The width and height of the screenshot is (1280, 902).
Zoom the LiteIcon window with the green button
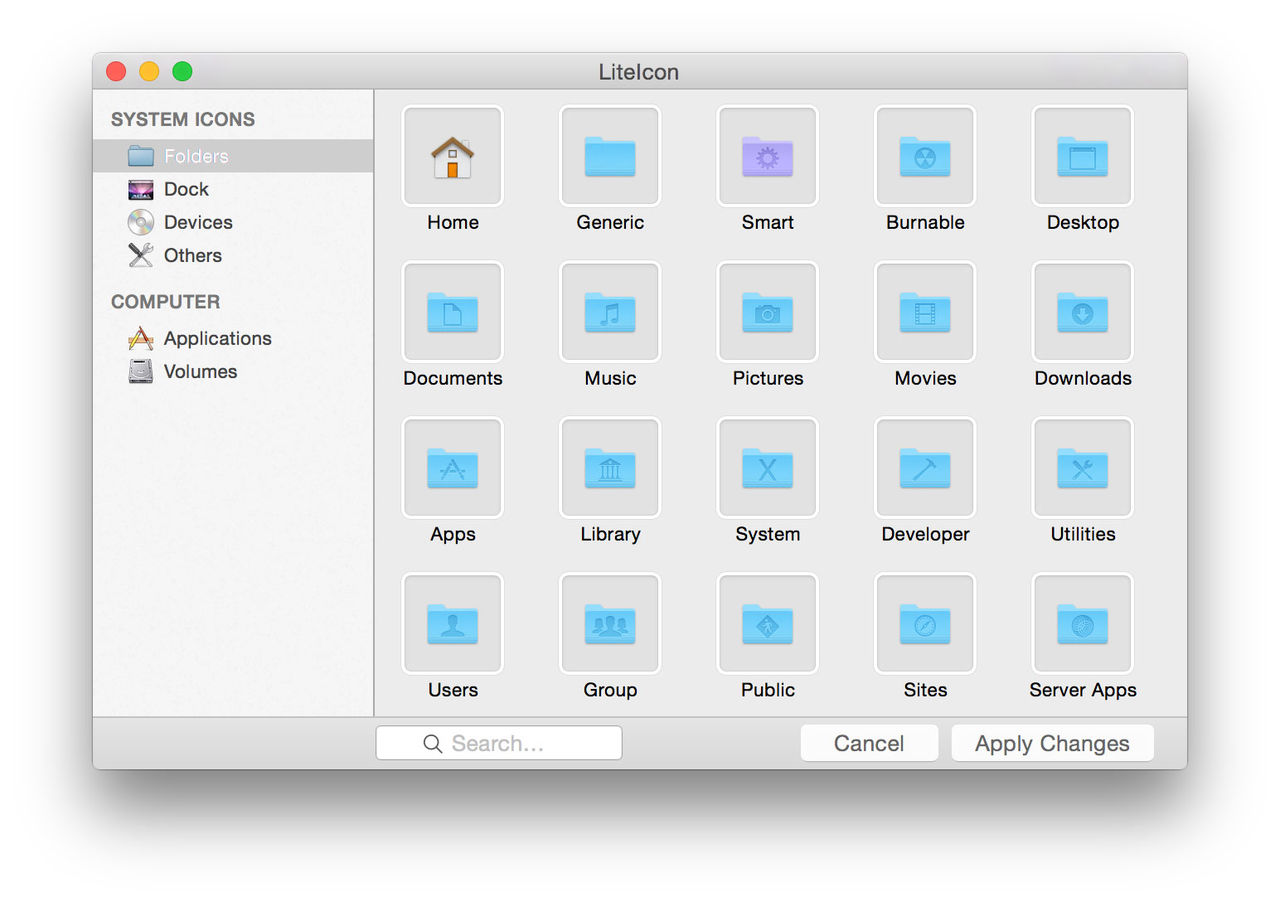[x=182, y=72]
